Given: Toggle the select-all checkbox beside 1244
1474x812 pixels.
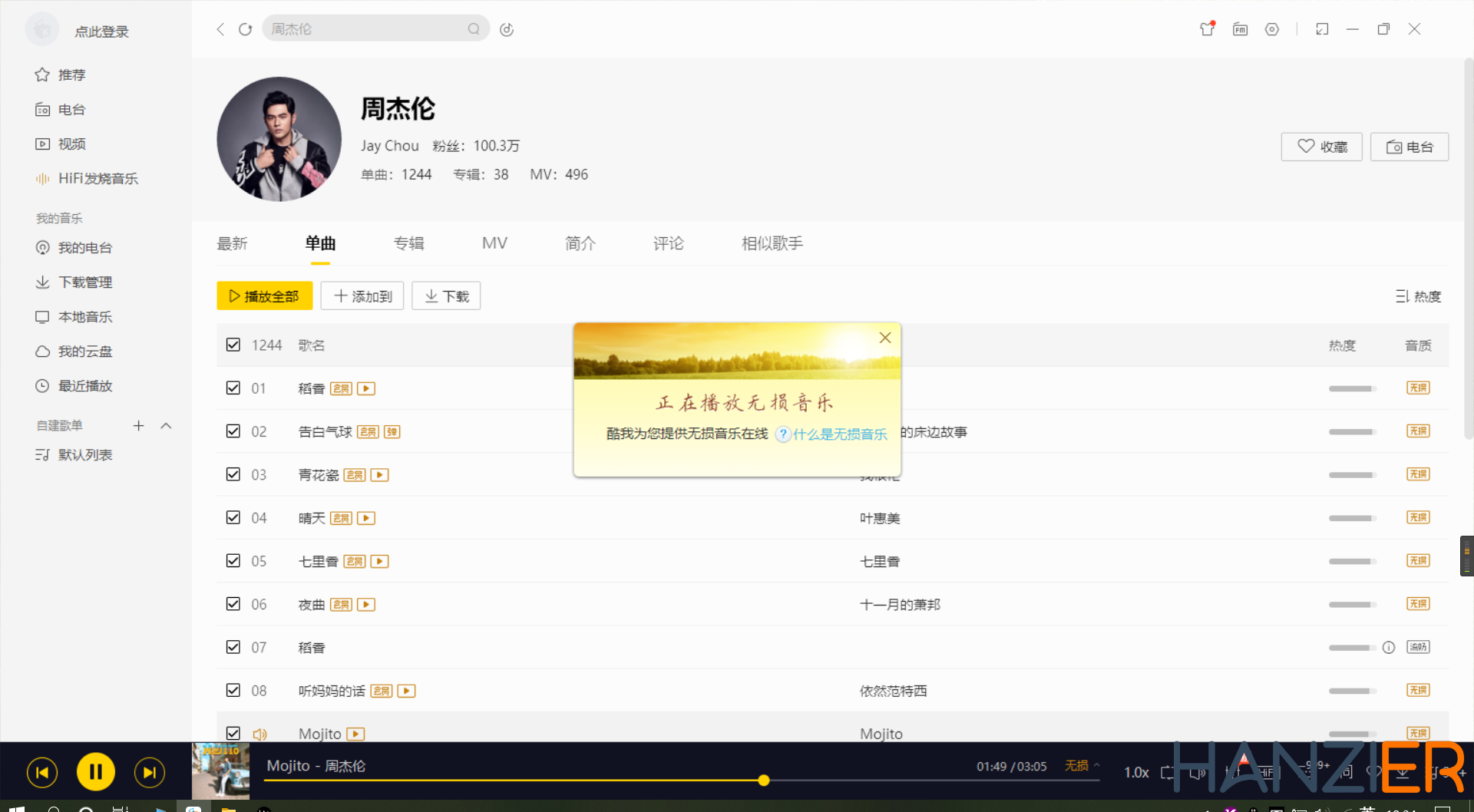Looking at the screenshot, I should click(233, 345).
